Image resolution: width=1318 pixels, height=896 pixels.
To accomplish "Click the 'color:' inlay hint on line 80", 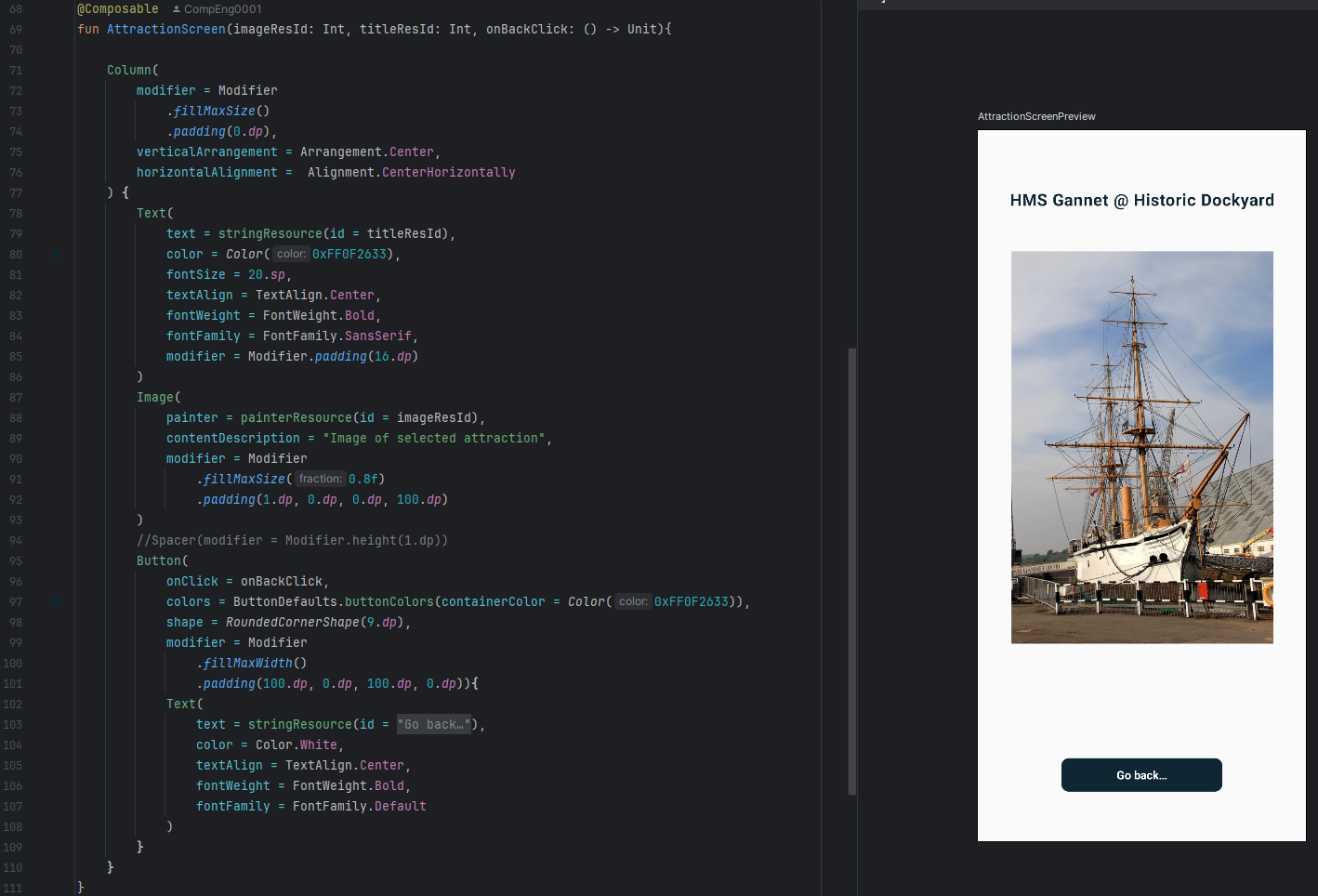I will [x=291, y=254].
